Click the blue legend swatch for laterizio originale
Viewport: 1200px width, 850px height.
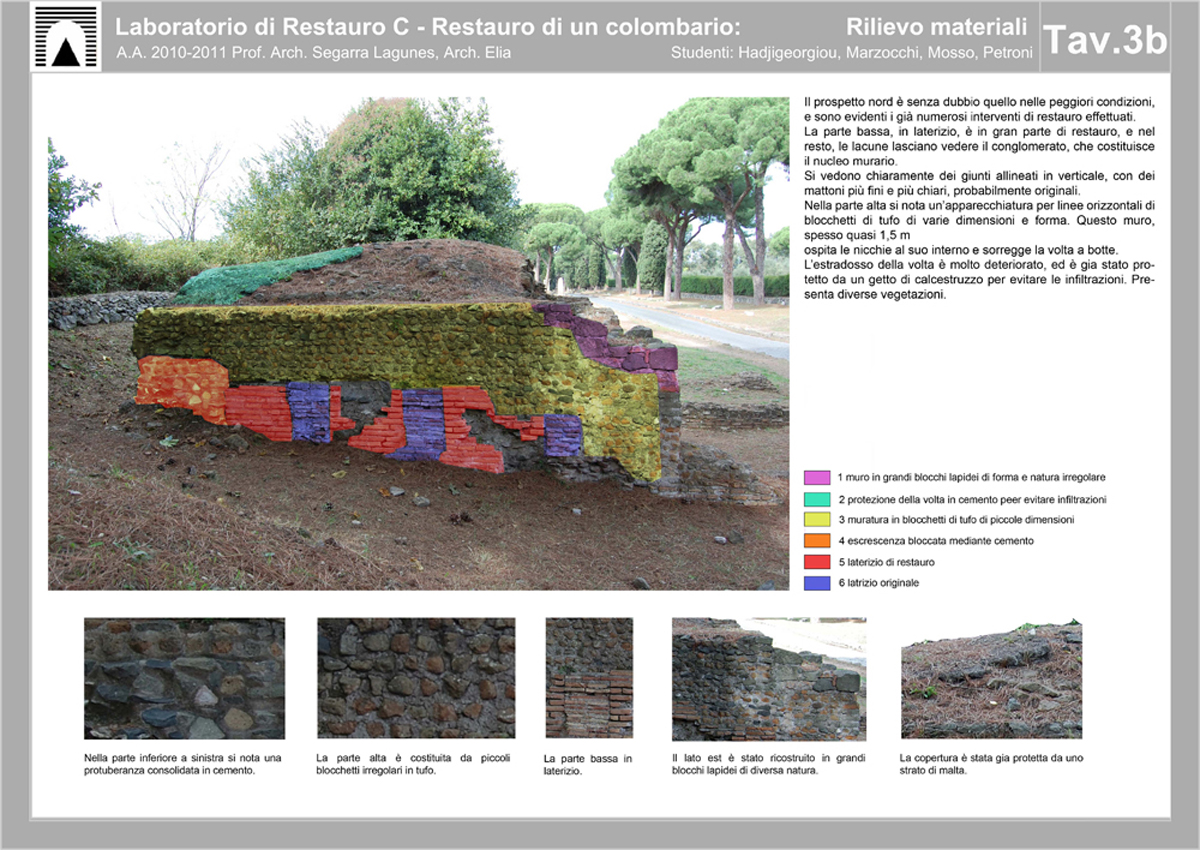pyautogui.click(x=817, y=583)
